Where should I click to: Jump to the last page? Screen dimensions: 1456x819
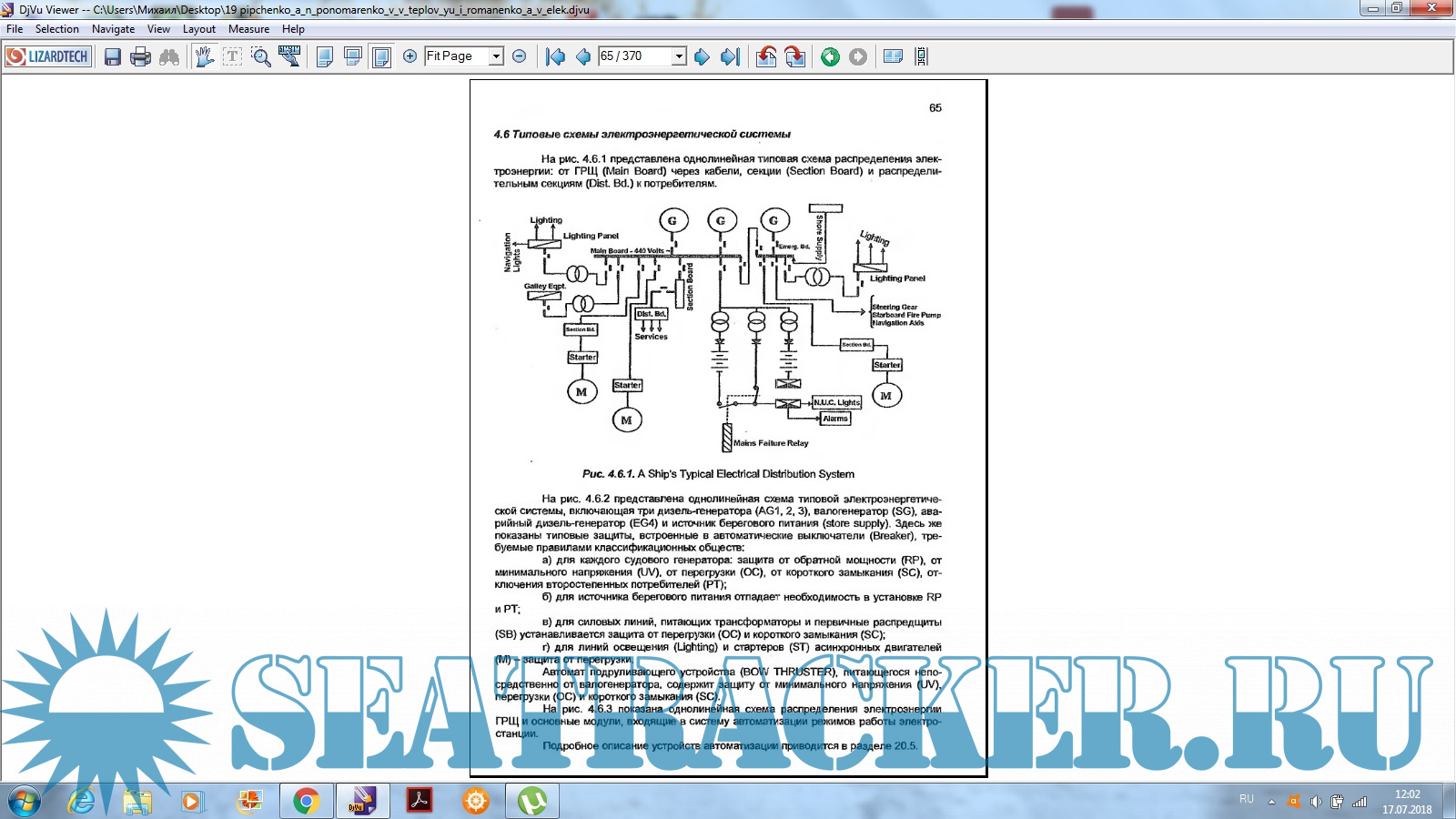click(x=730, y=56)
